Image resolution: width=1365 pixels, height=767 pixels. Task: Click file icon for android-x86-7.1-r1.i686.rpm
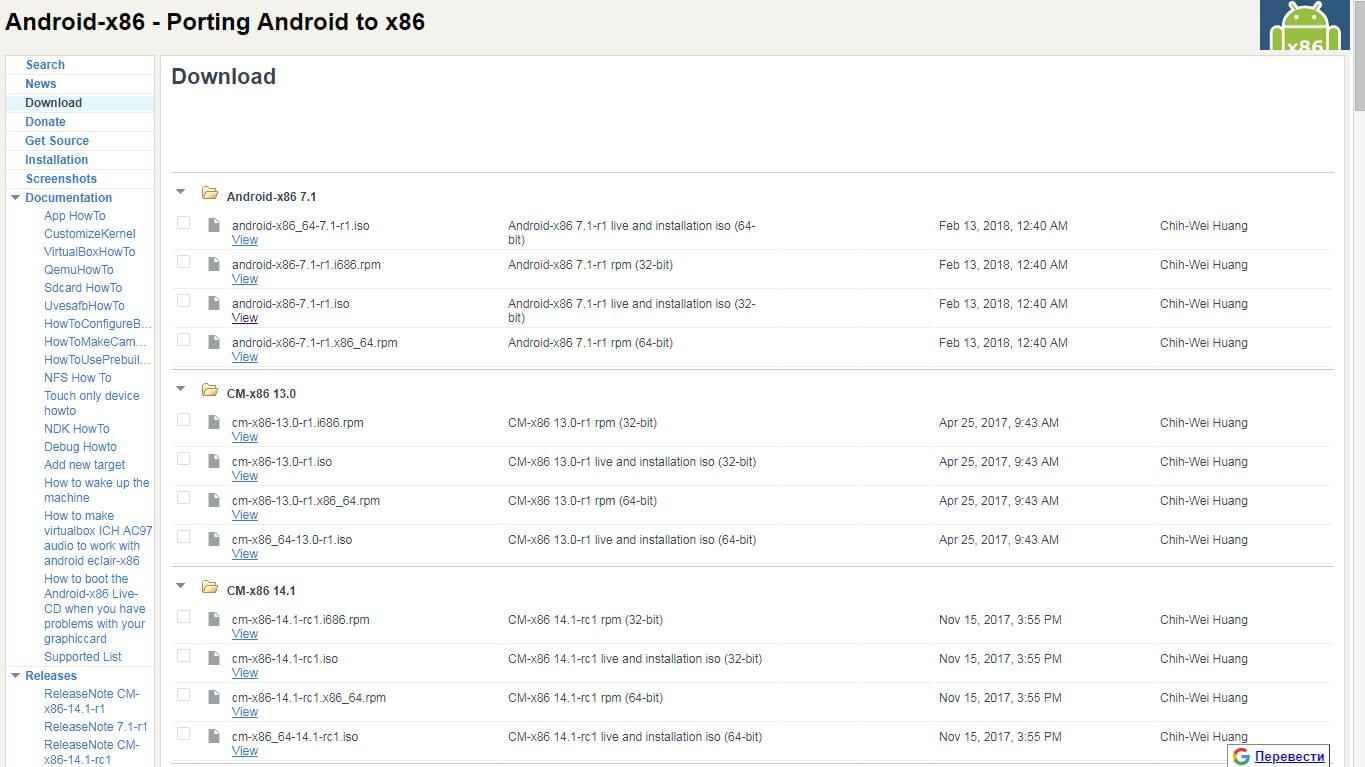point(213,265)
